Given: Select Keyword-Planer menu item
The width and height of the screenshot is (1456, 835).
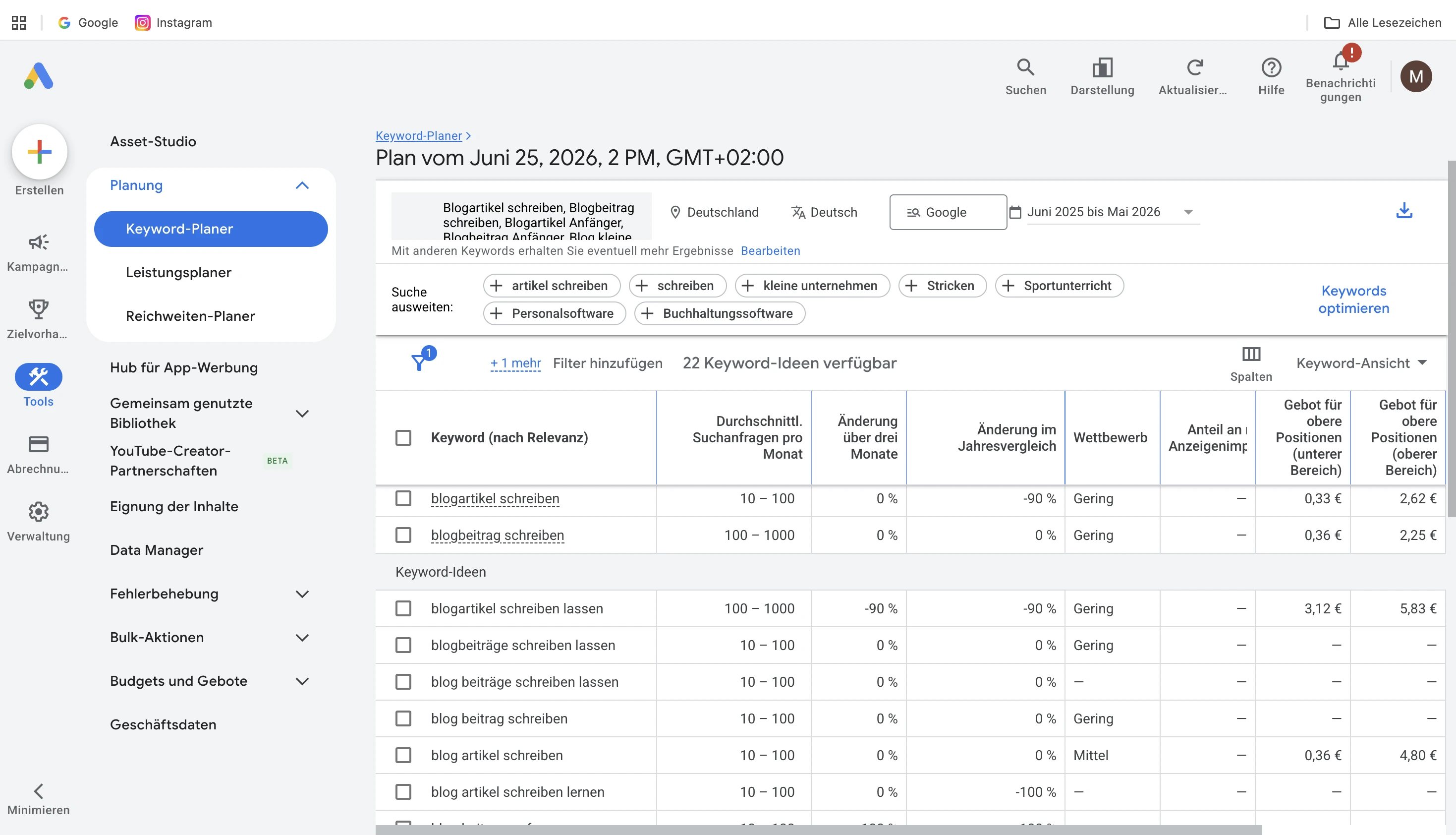Looking at the screenshot, I should (x=211, y=229).
